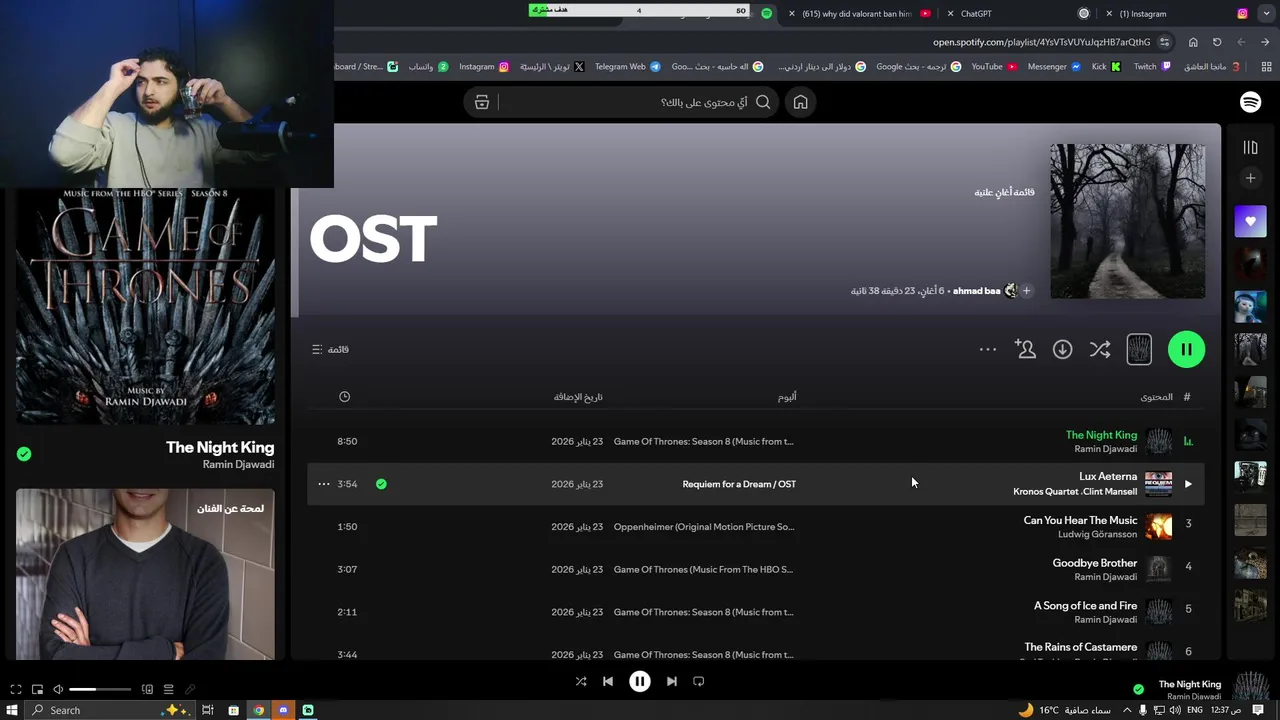Close the ChatGPT browser tab
The height and width of the screenshot is (720, 1280).
click(951, 14)
